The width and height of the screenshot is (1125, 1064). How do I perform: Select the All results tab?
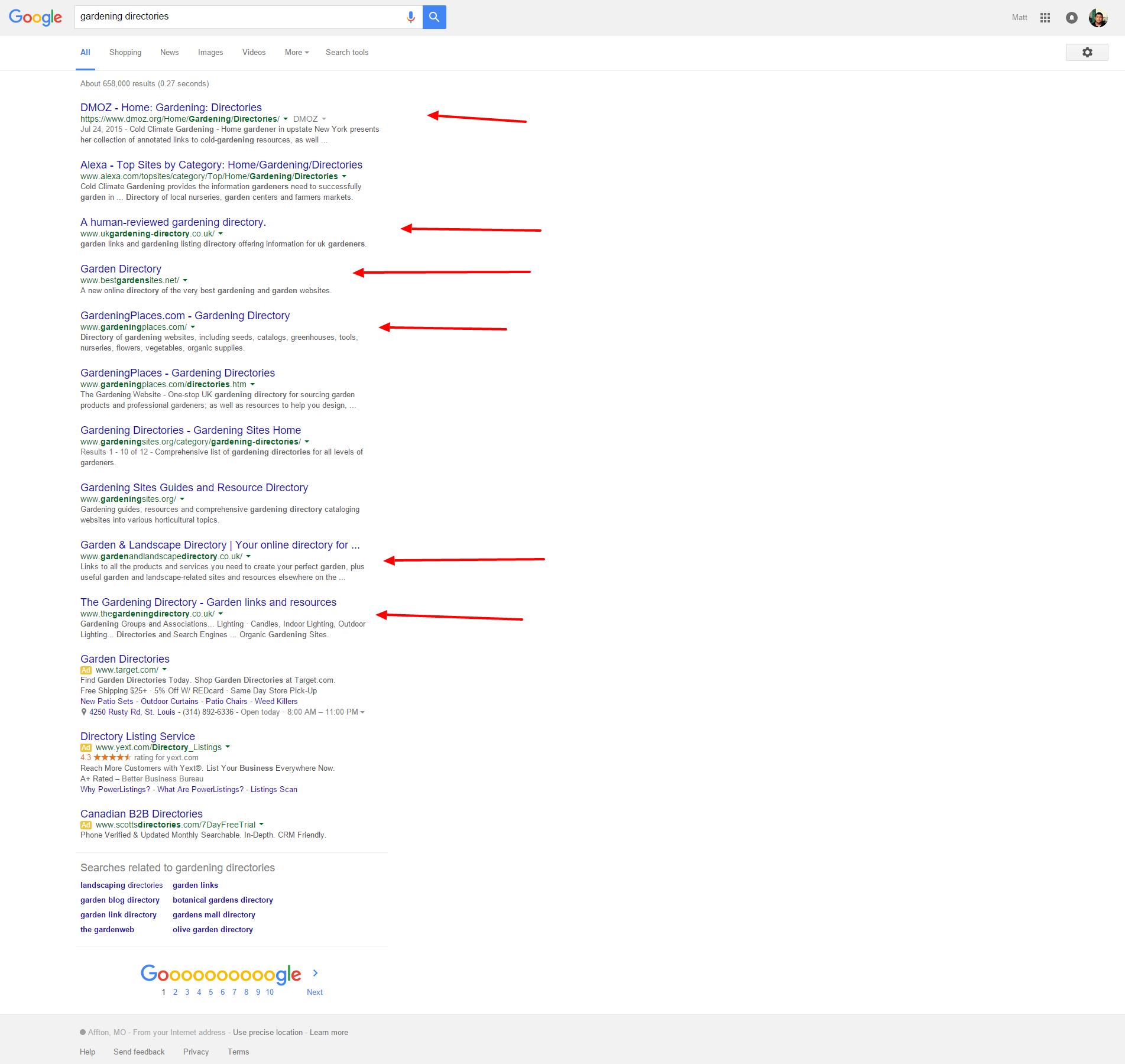pos(85,53)
